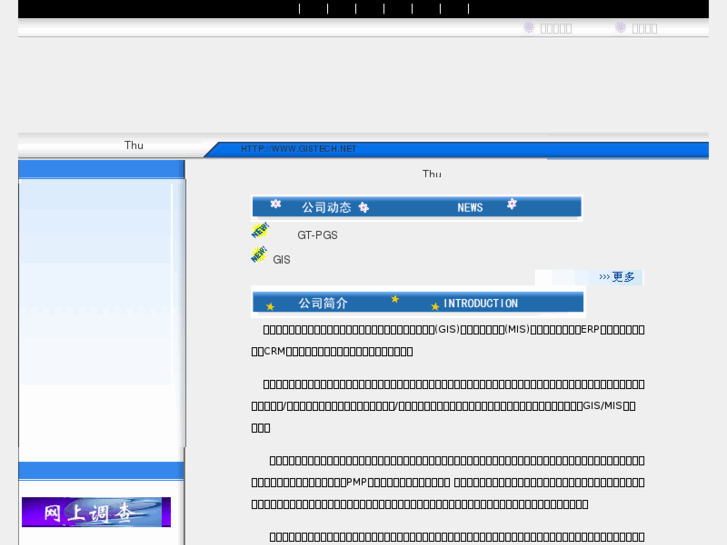Select the 公司动态 section heading

326,208
